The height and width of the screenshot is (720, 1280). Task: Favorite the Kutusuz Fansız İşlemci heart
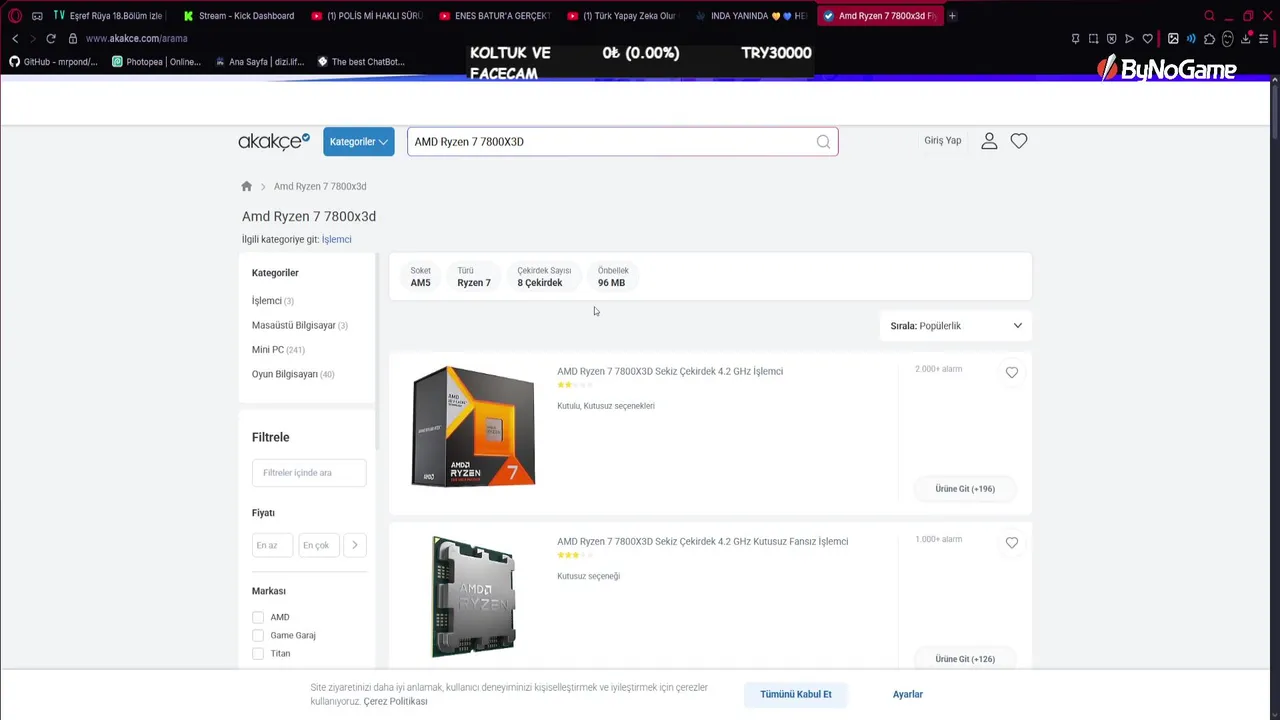[x=1012, y=542]
